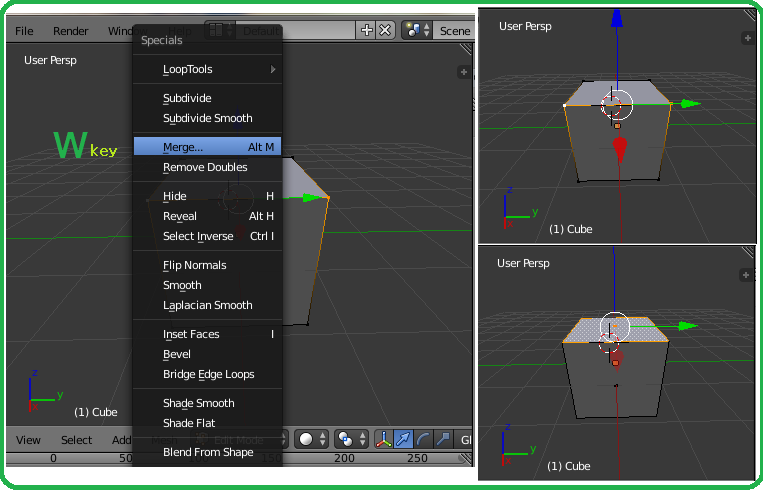Viewport: 763px width, 490px height.
Task: Click the blue Z arrow in top-right viewport
Action: tap(617, 18)
